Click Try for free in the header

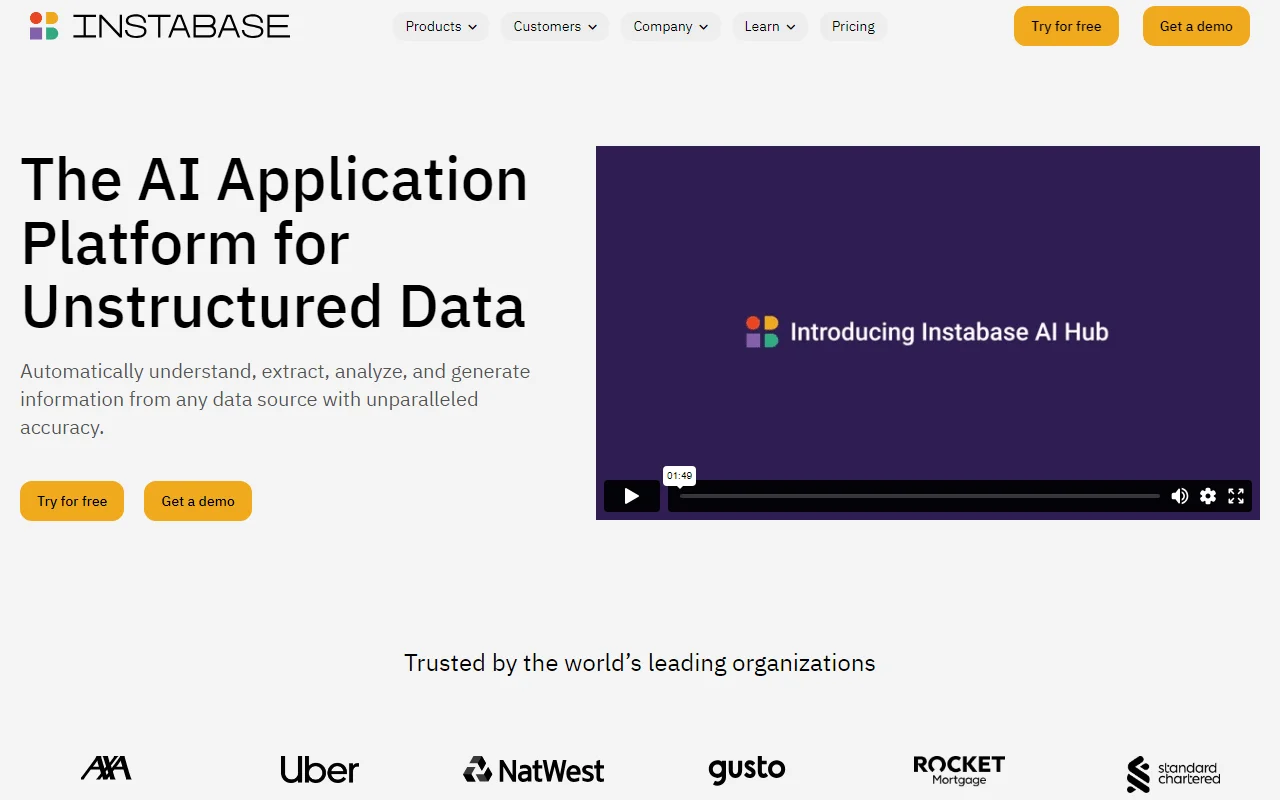tap(1066, 26)
